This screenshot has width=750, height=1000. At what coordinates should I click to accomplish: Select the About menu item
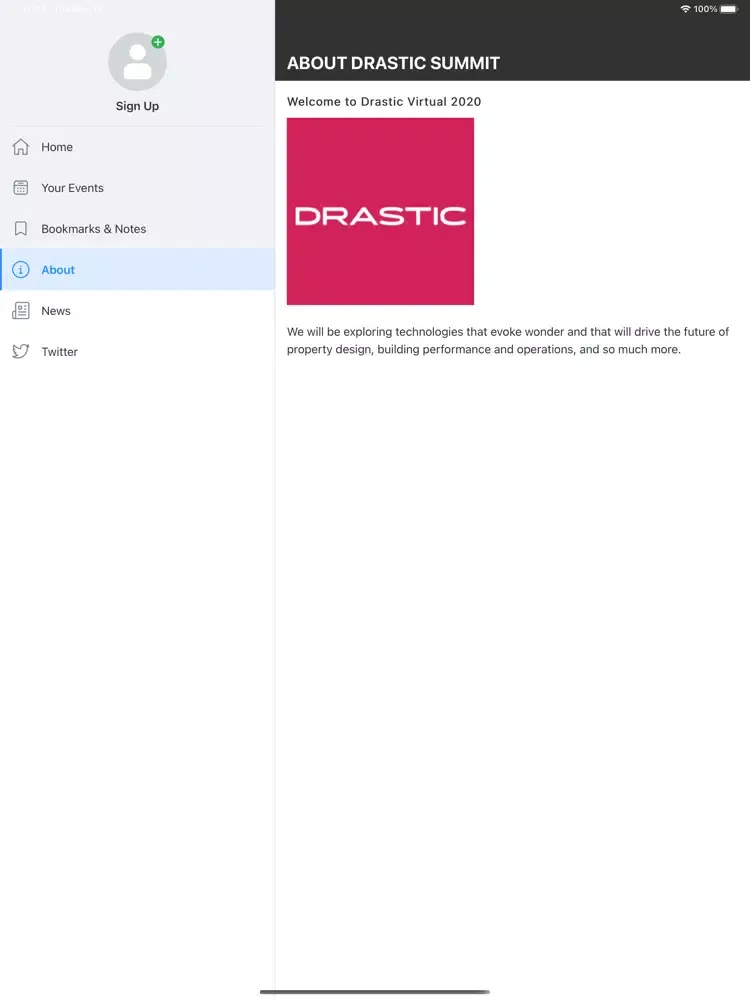click(x=137, y=270)
